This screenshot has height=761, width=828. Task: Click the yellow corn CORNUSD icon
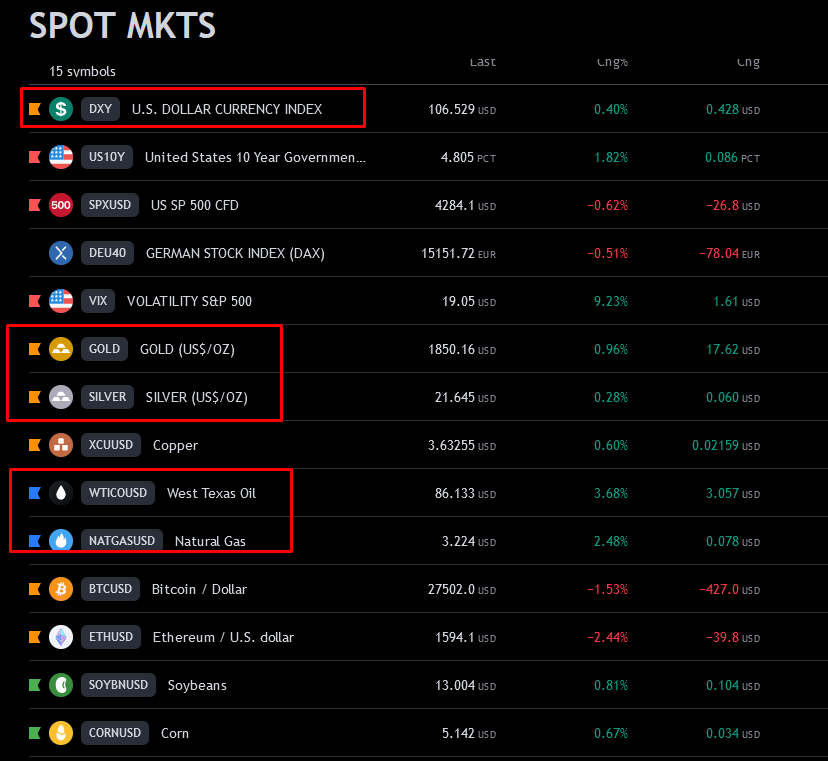[x=61, y=733]
